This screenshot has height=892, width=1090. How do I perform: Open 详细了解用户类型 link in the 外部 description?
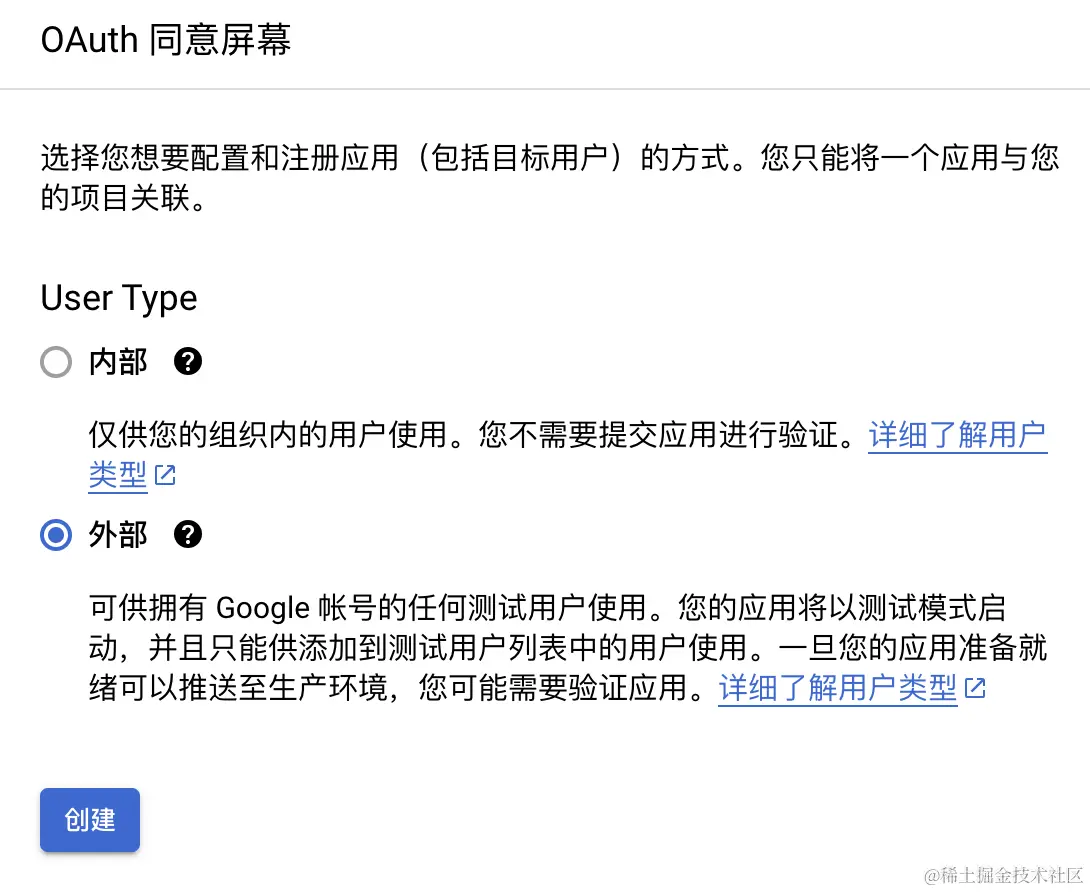(x=837, y=689)
